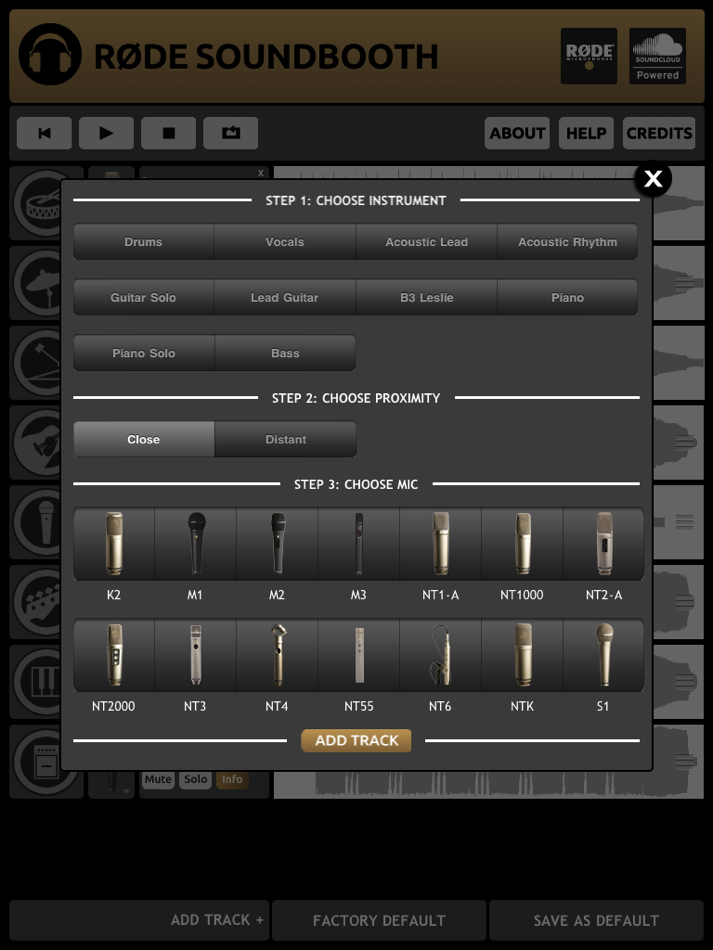
Task: Confirm with the gold ADD TRACK button
Action: pos(356,740)
